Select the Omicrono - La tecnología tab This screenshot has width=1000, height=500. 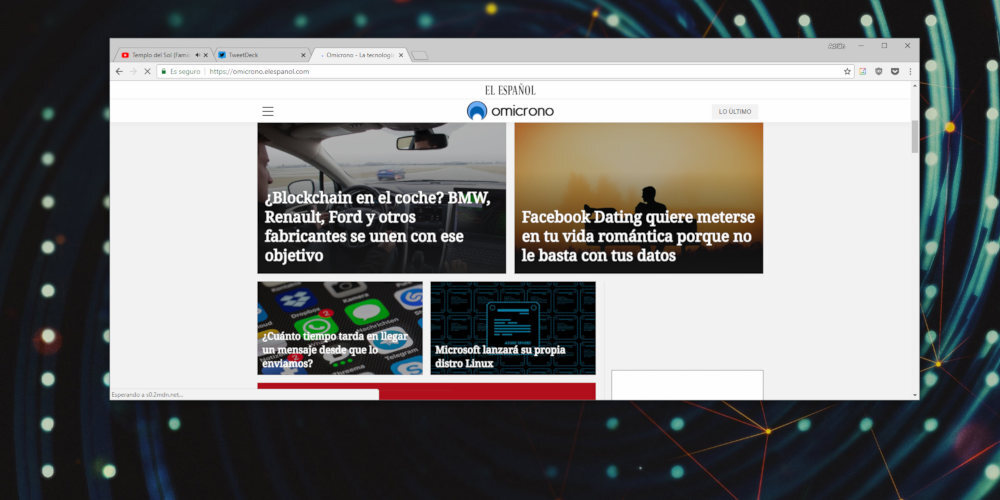coord(360,55)
